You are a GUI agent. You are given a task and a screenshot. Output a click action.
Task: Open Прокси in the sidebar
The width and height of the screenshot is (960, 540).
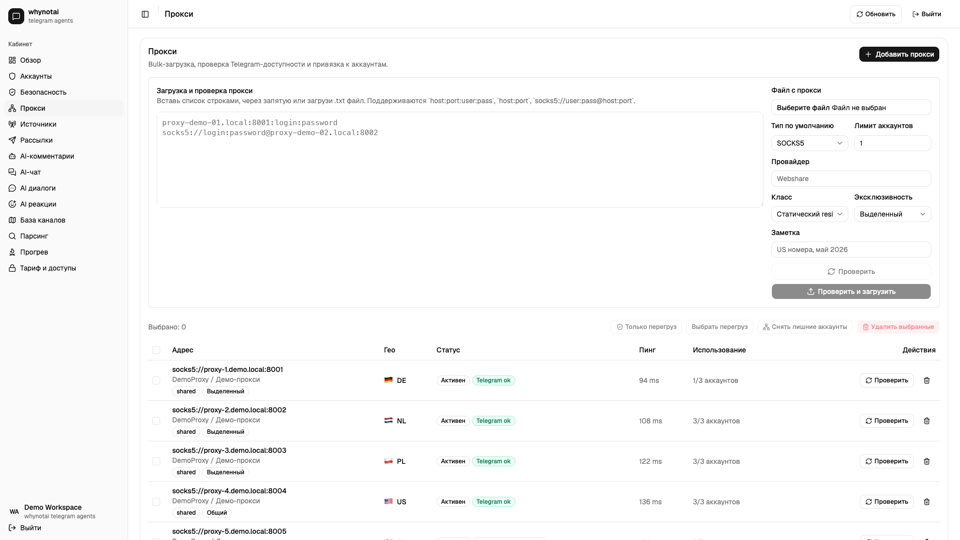click(x=64, y=108)
